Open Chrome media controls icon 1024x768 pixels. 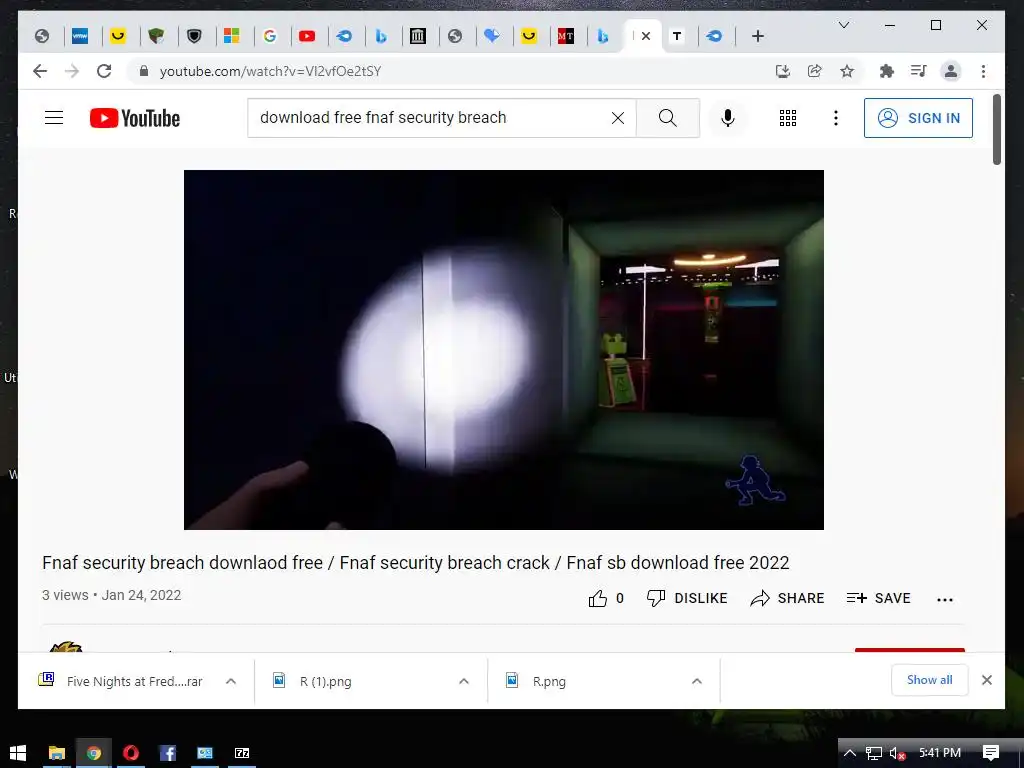[x=918, y=71]
